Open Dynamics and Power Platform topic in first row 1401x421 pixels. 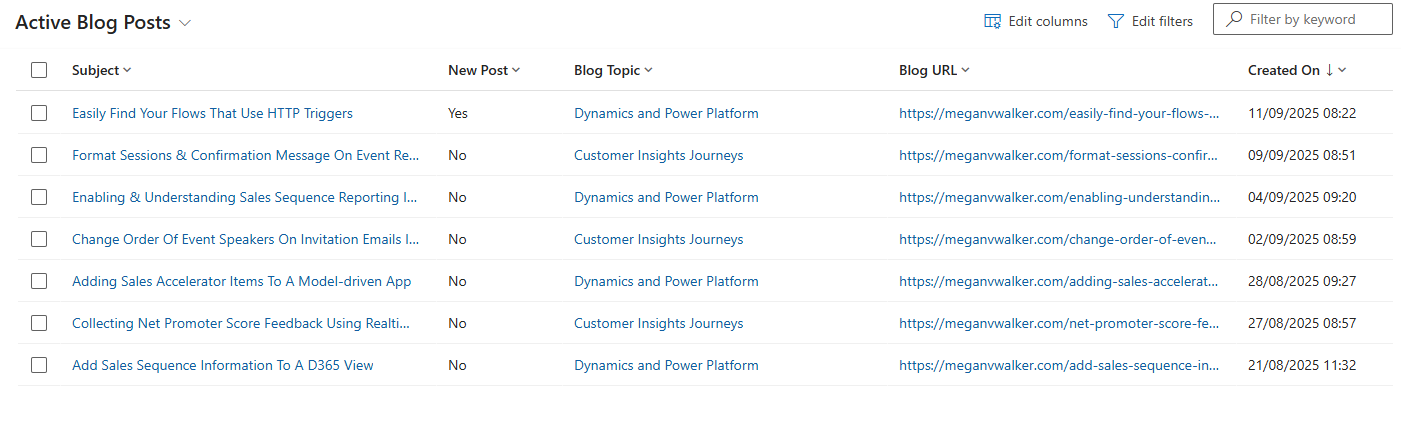point(666,113)
